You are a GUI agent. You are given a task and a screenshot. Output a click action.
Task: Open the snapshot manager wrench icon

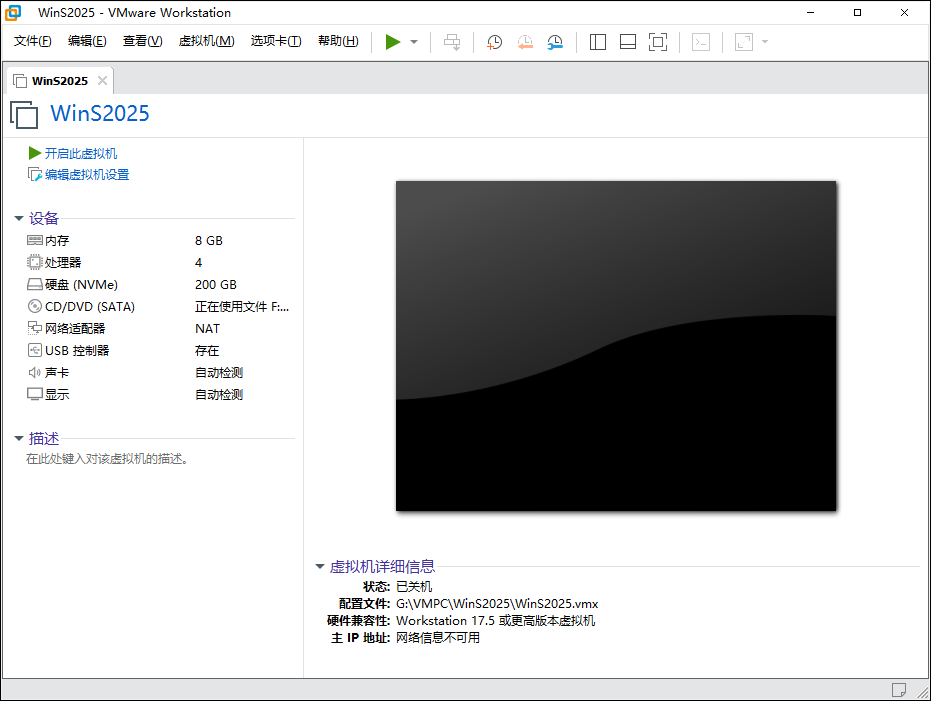(555, 42)
